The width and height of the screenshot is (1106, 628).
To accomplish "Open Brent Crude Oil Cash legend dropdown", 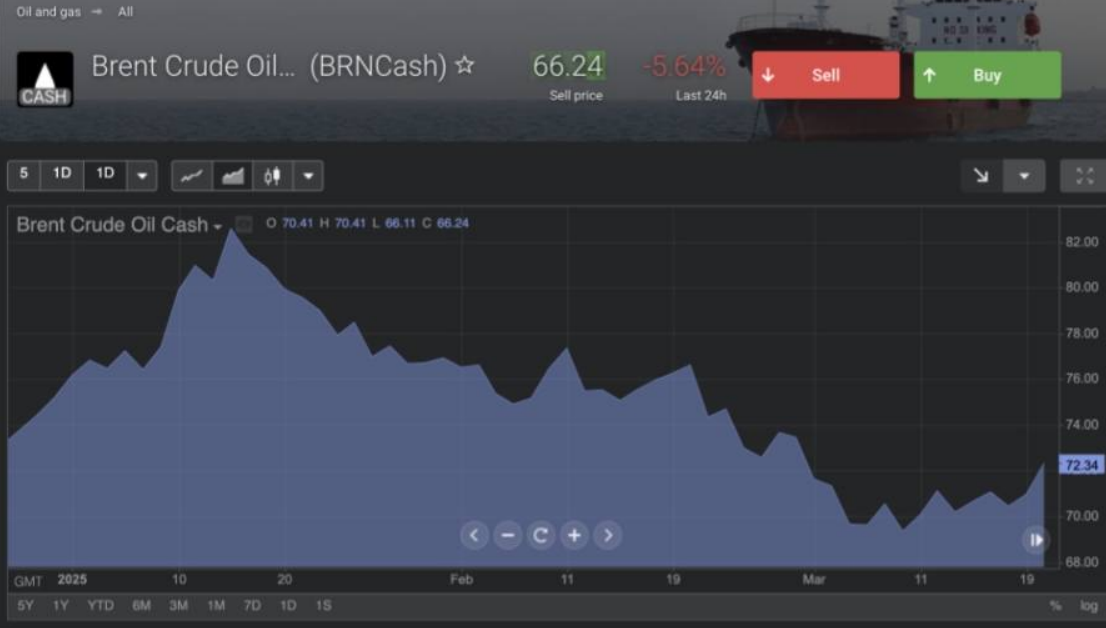I will tap(217, 226).
